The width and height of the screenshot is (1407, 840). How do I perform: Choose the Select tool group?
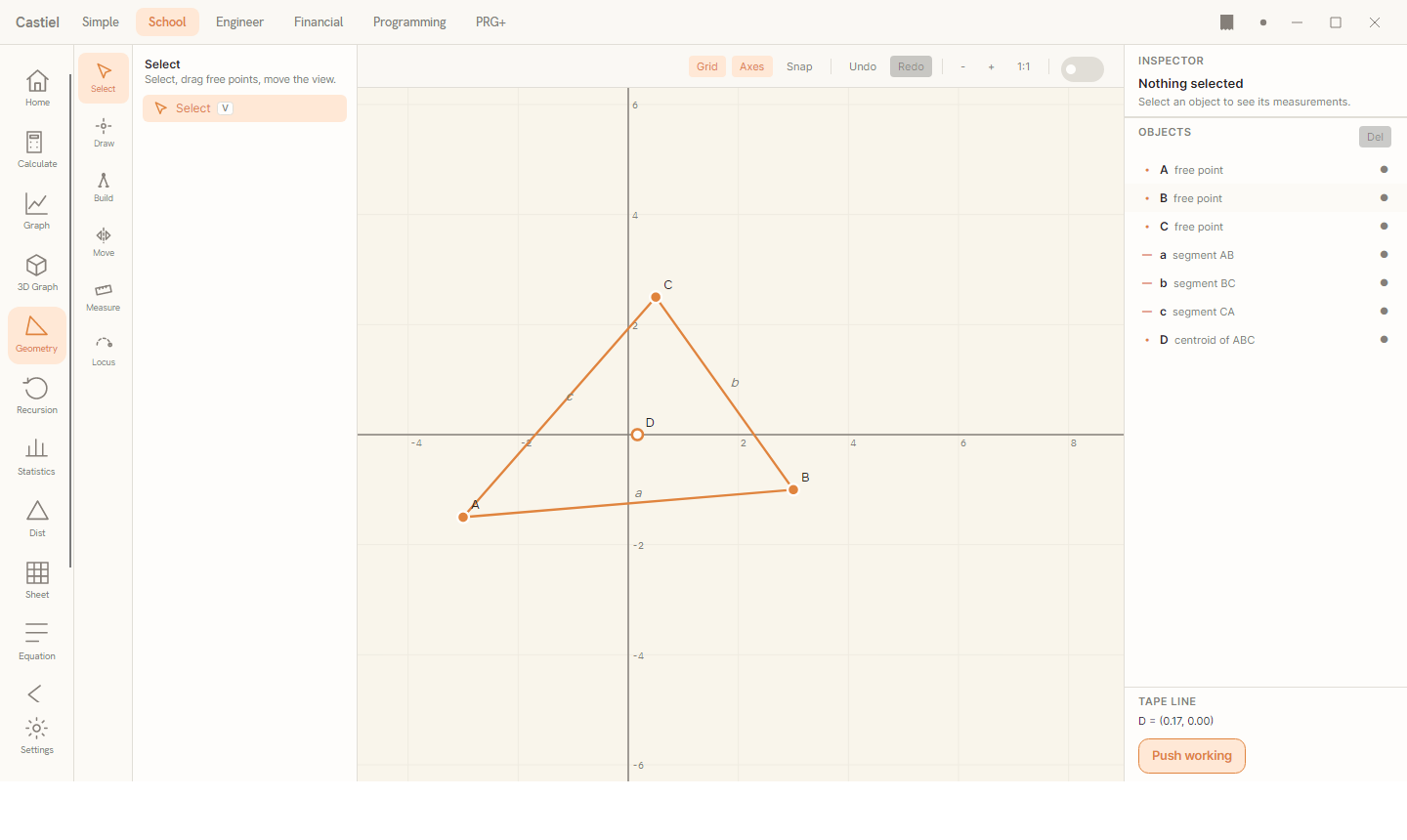click(x=104, y=78)
